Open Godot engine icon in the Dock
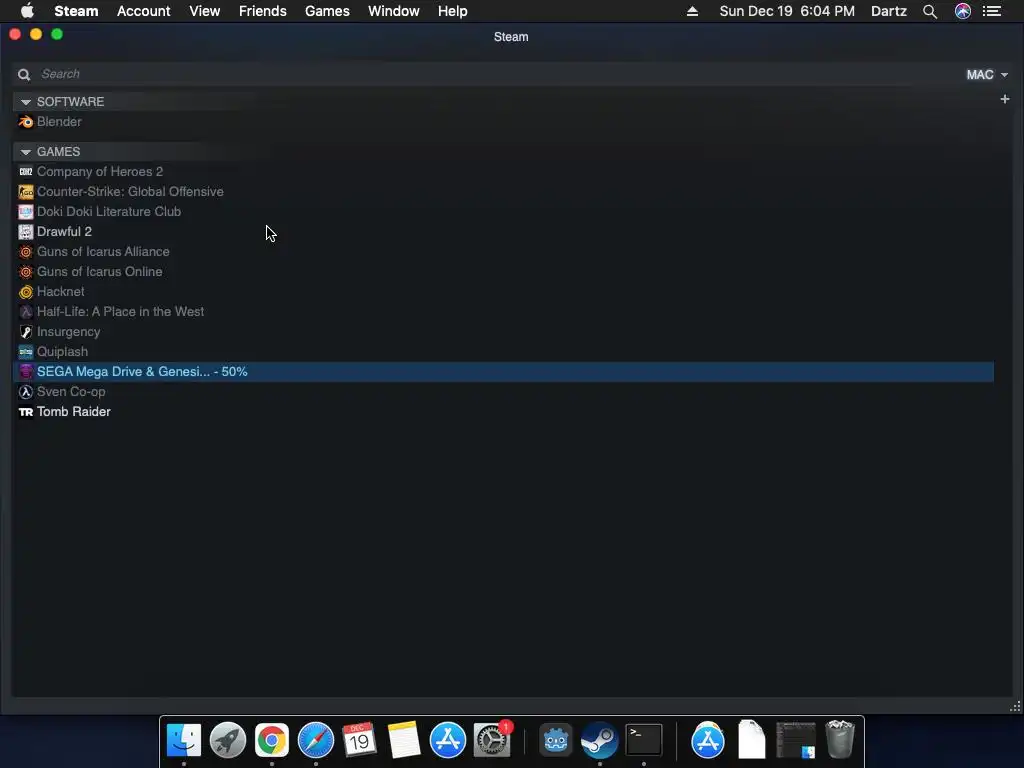The height and width of the screenshot is (768, 1024). (556, 740)
